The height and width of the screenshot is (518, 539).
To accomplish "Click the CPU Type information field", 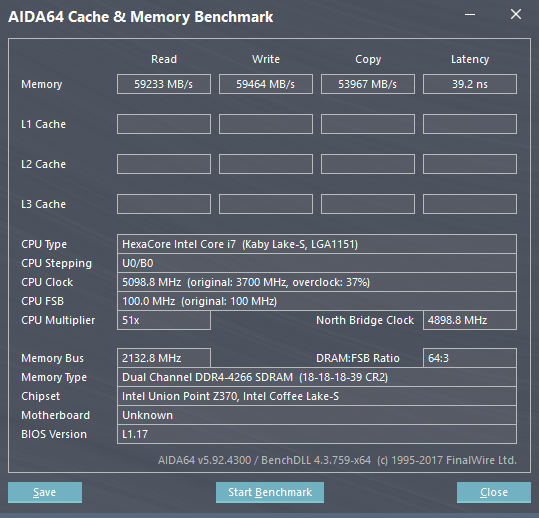I will 317,244.
